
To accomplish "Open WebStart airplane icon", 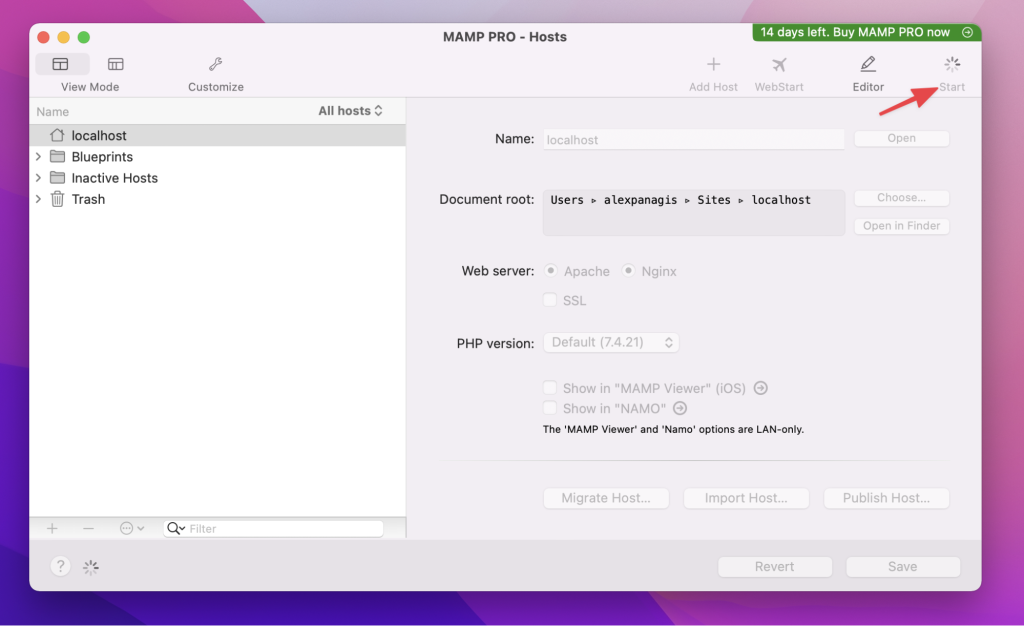I will coord(779,64).
